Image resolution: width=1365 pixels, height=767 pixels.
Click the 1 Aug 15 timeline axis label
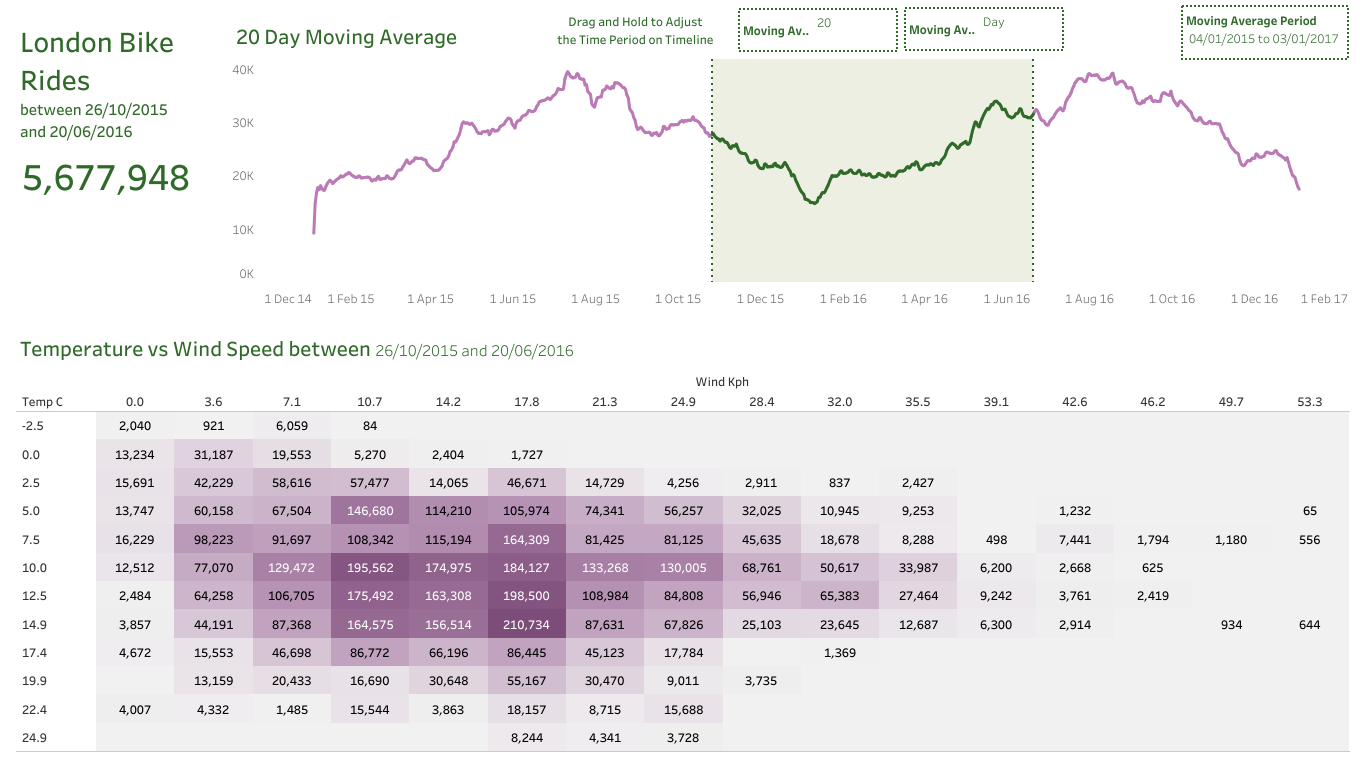point(595,299)
